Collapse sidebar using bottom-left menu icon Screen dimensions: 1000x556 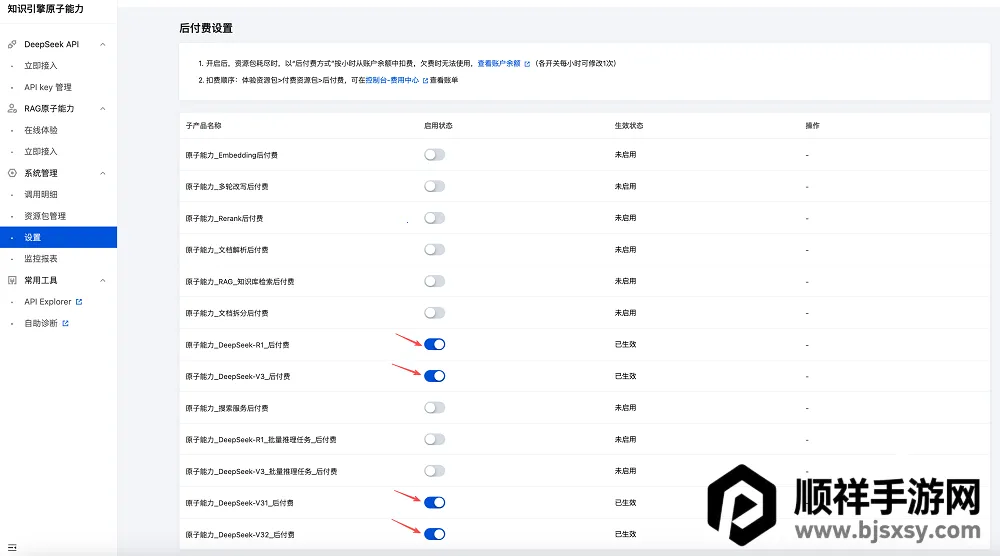coord(12,547)
